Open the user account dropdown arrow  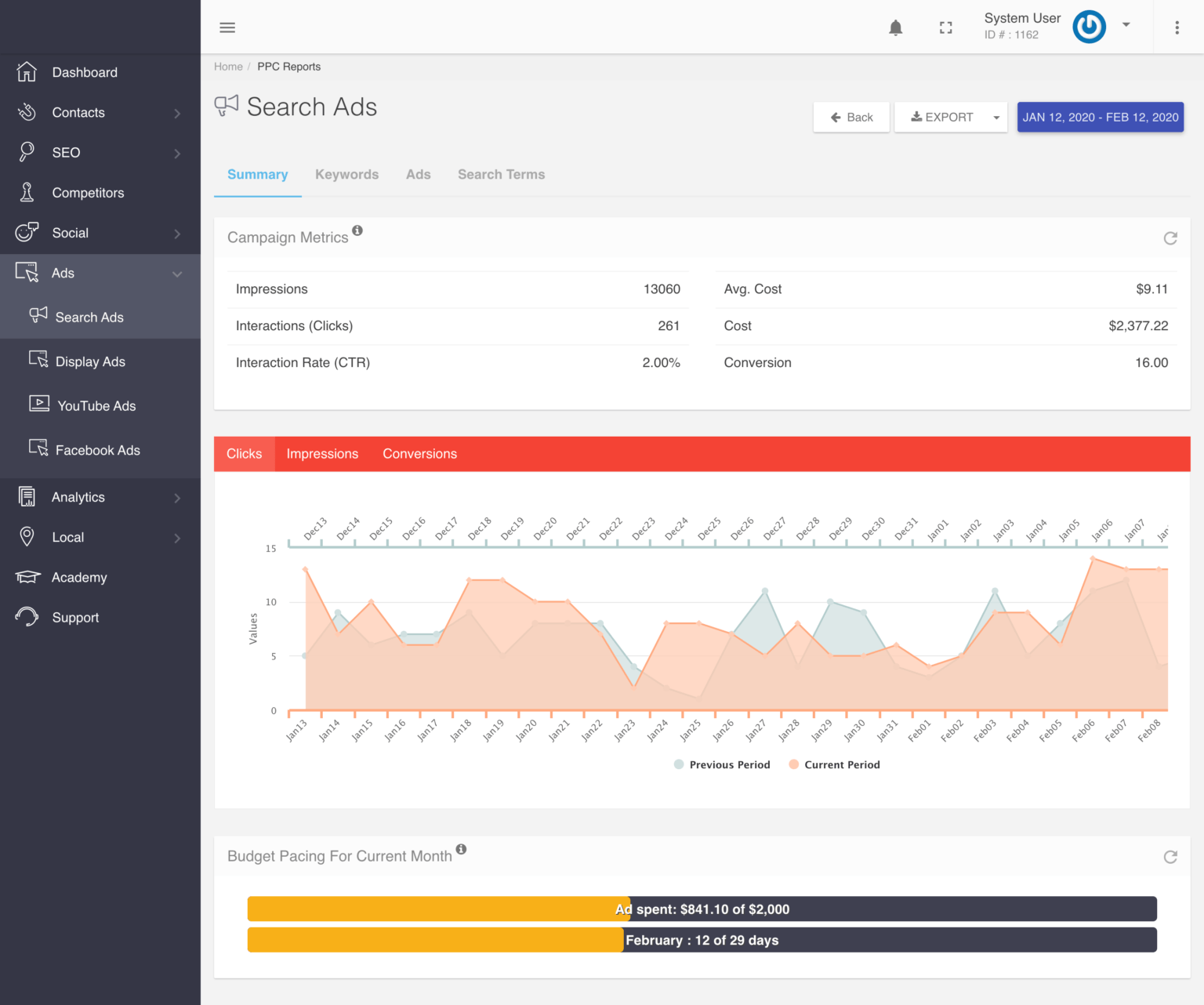[1126, 25]
